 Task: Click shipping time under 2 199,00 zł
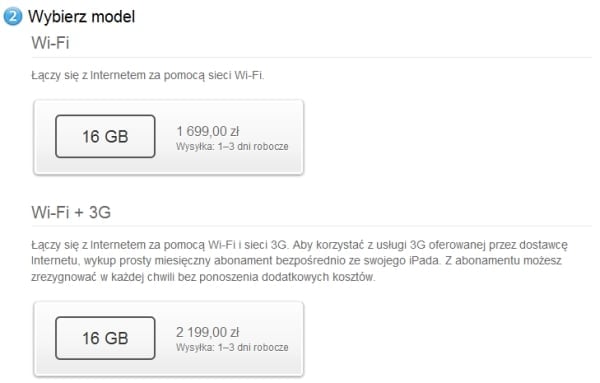232,347
